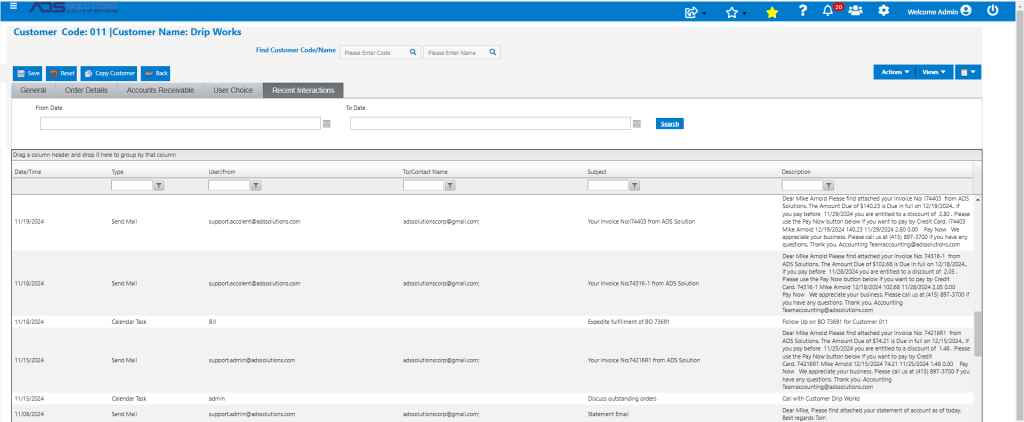Screen dimensions: 1024x422
Task: Expand the arrow beside the outlined star
Action: pos(744,14)
